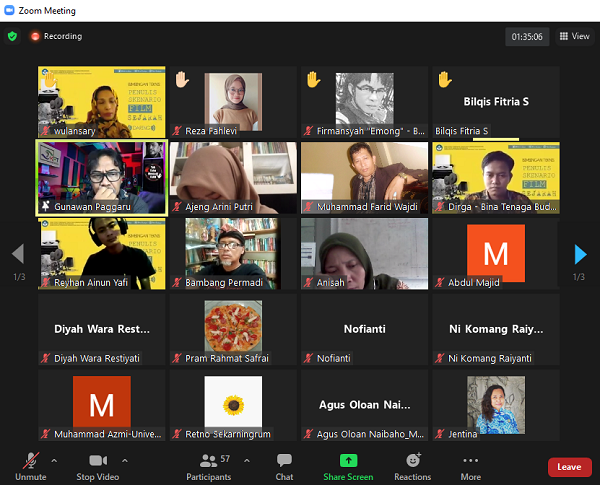Select Muhammad Farid Wajdi video tile
Viewport: 600px width, 485px height.
[x=364, y=178]
